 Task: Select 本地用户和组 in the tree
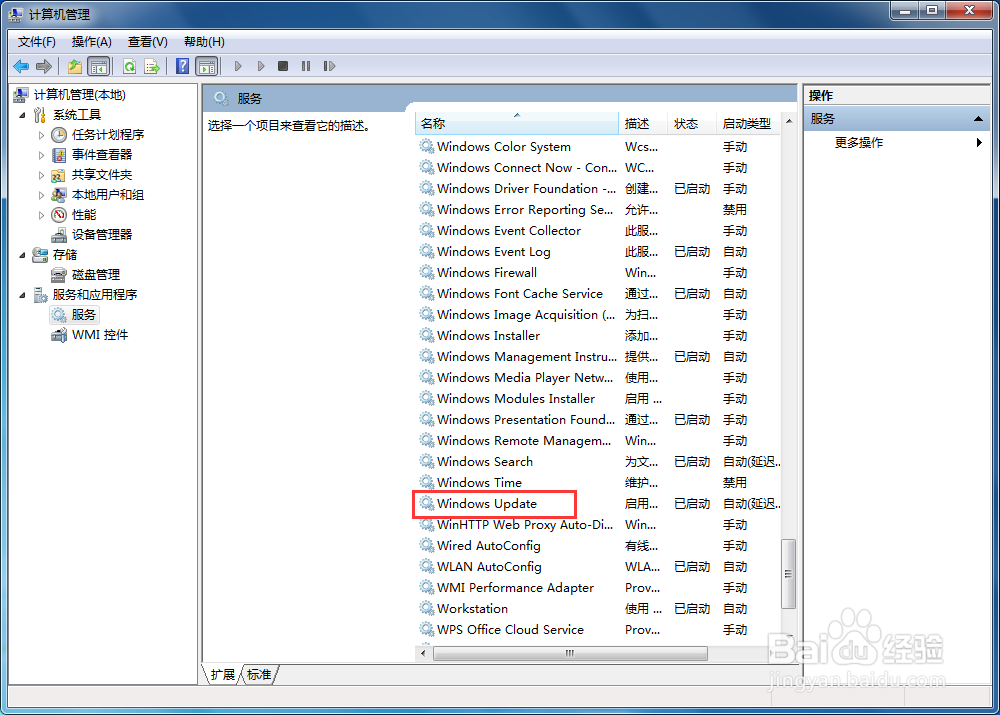108,195
